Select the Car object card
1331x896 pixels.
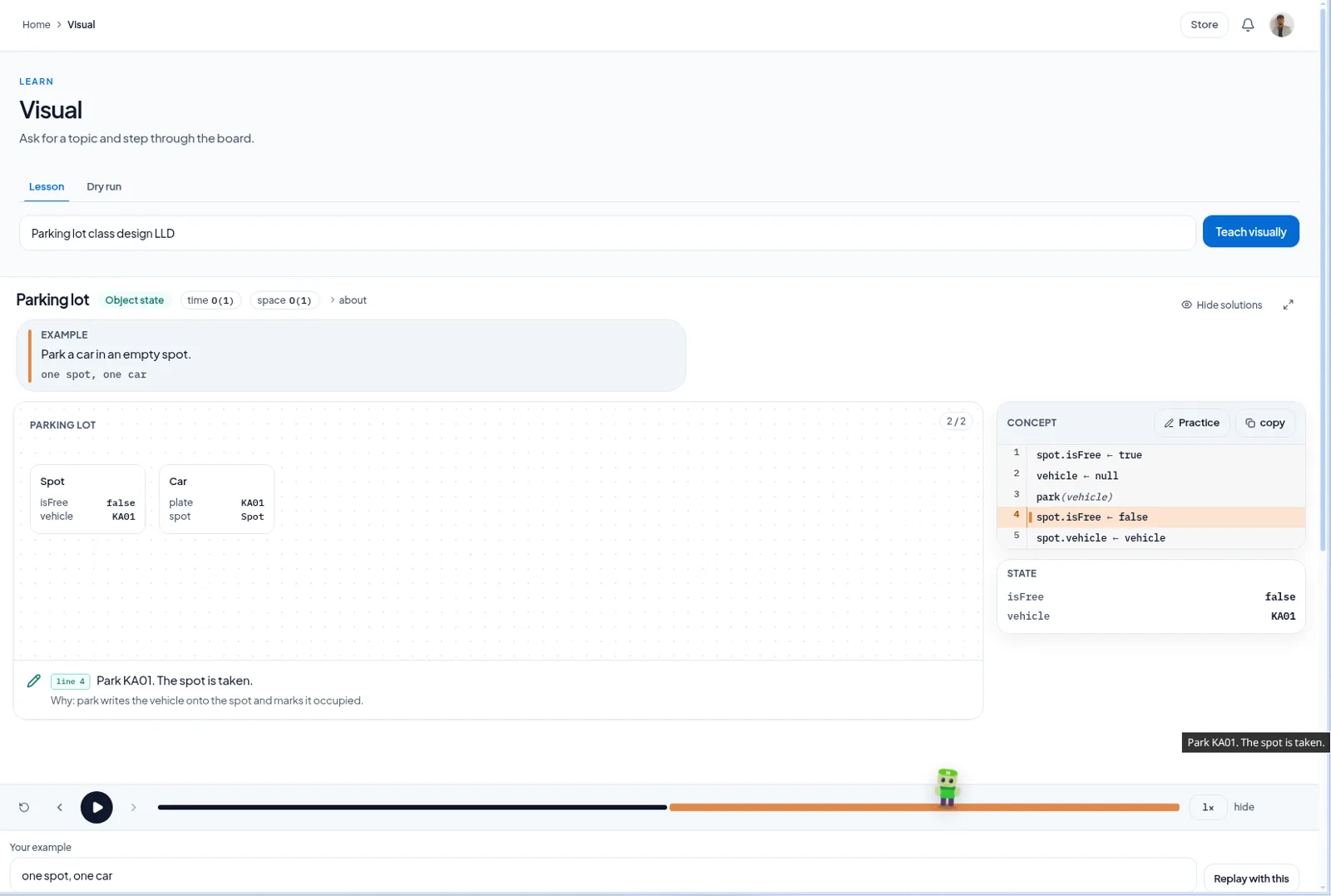pos(216,499)
